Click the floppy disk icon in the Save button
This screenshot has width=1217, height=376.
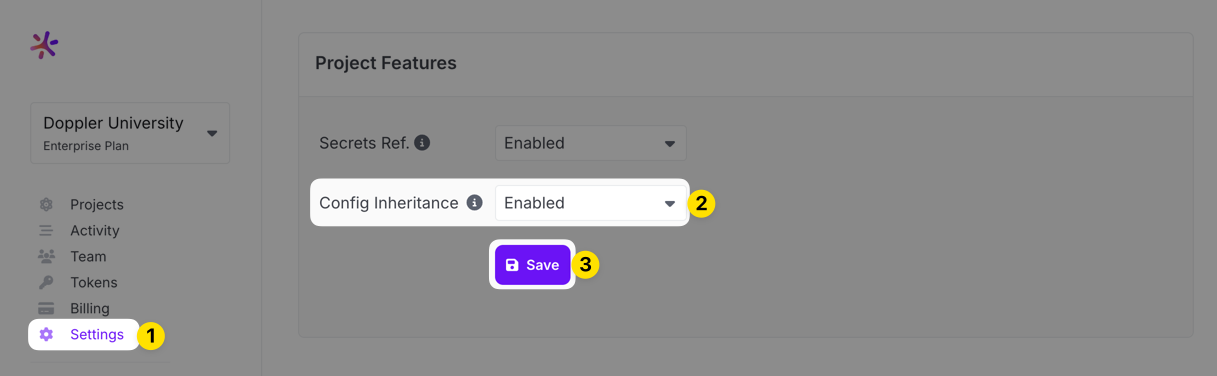click(512, 265)
